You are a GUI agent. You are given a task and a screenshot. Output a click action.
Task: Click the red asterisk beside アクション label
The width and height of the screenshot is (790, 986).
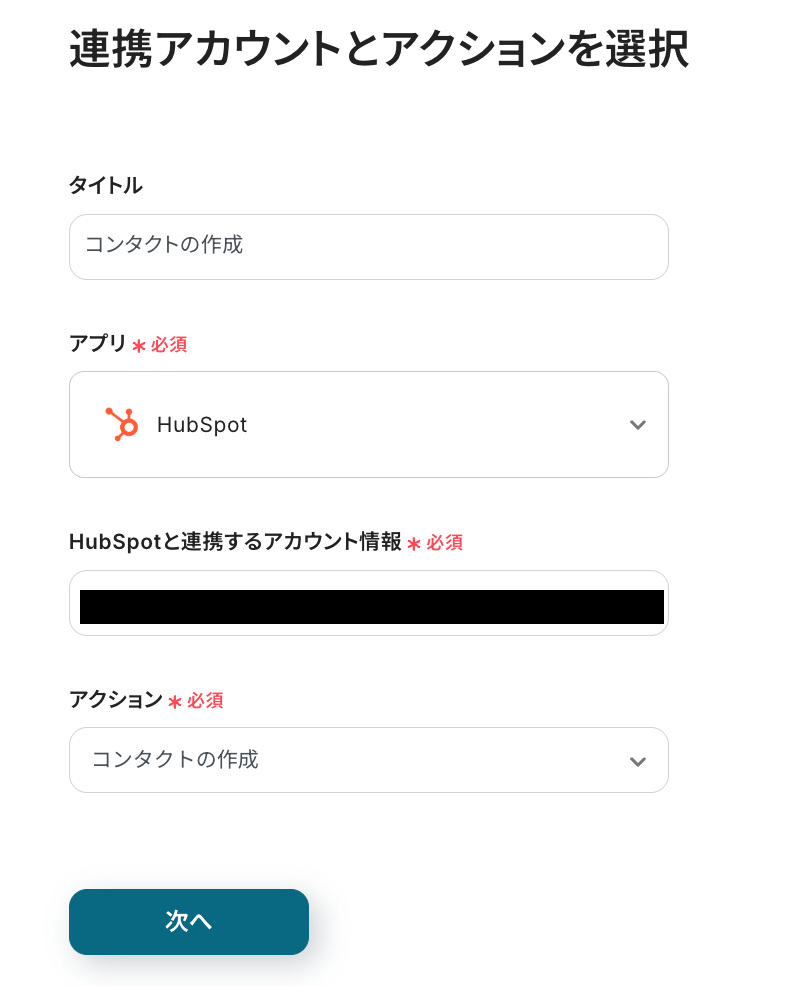175,702
